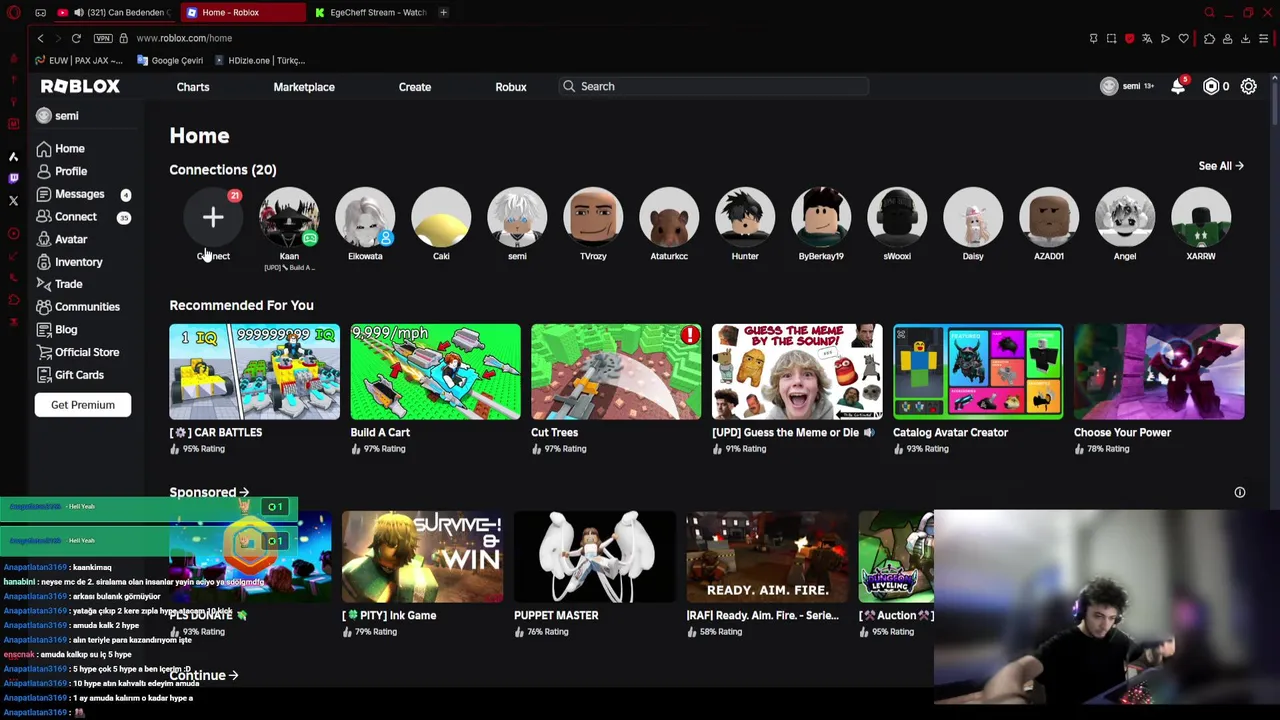Open the Marketplace menu item
Image resolution: width=1280 pixels, height=720 pixels.
point(304,87)
